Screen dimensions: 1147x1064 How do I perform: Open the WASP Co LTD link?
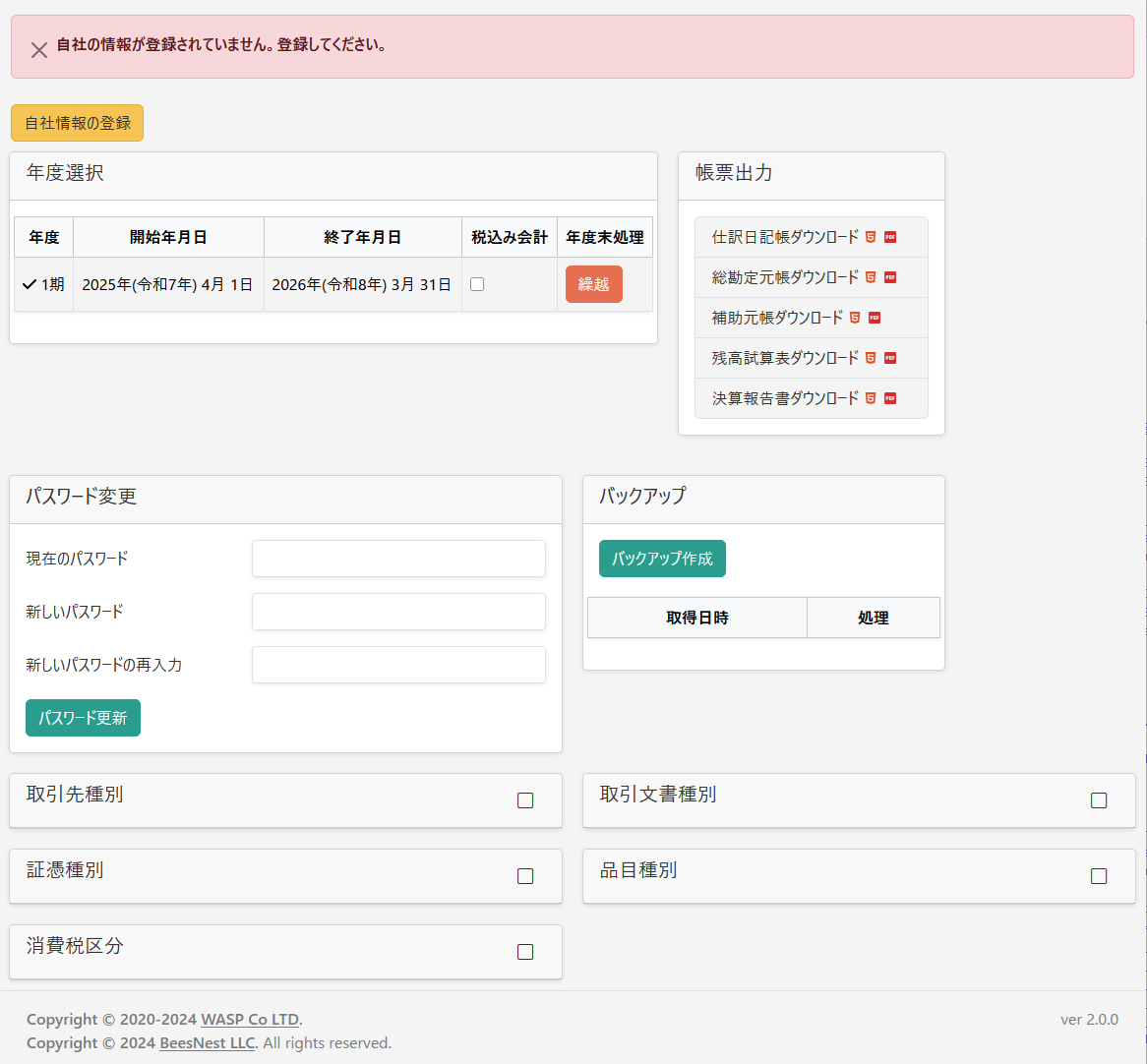pyautogui.click(x=250, y=1020)
